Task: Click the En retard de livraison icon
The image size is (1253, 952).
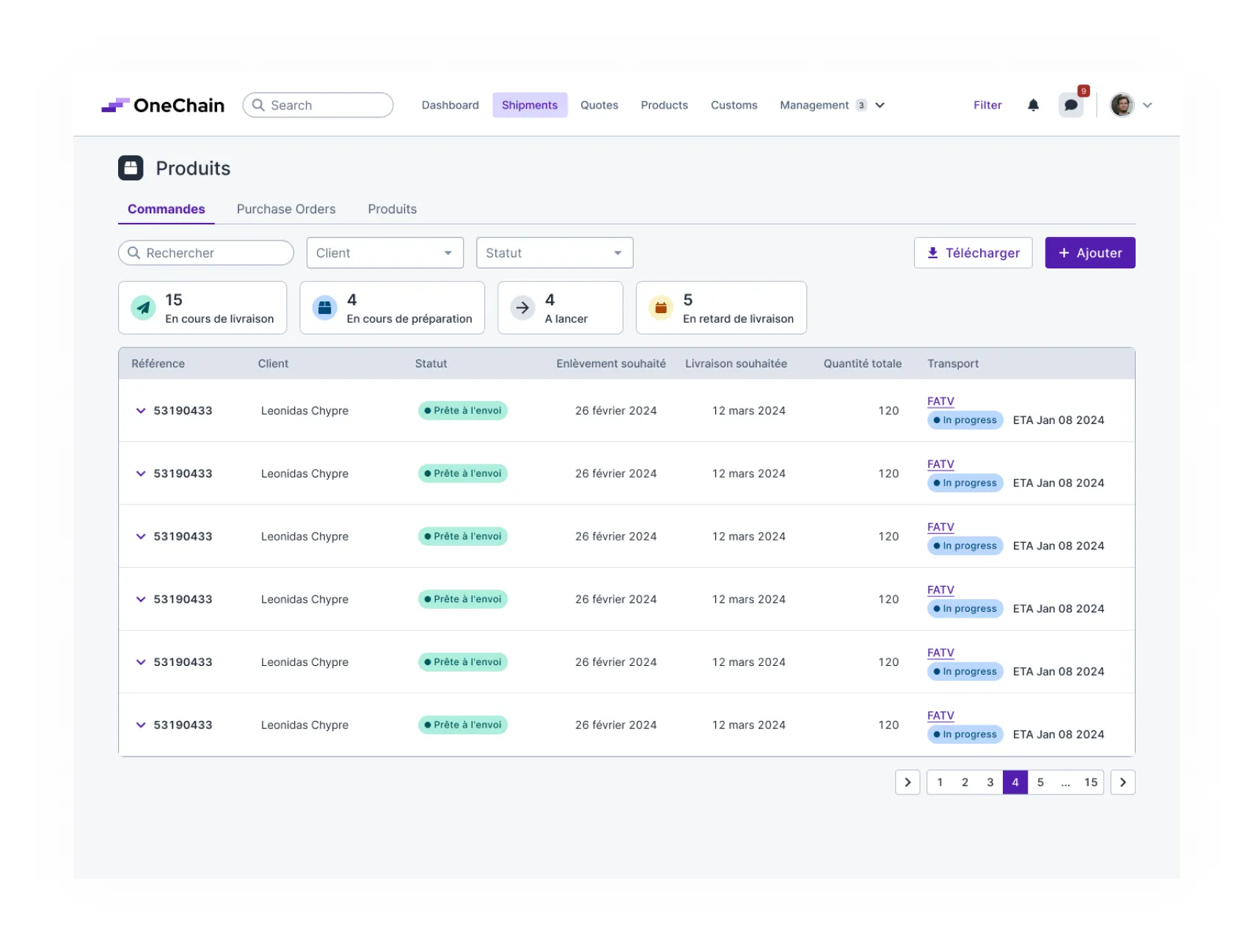Action: 660,308
